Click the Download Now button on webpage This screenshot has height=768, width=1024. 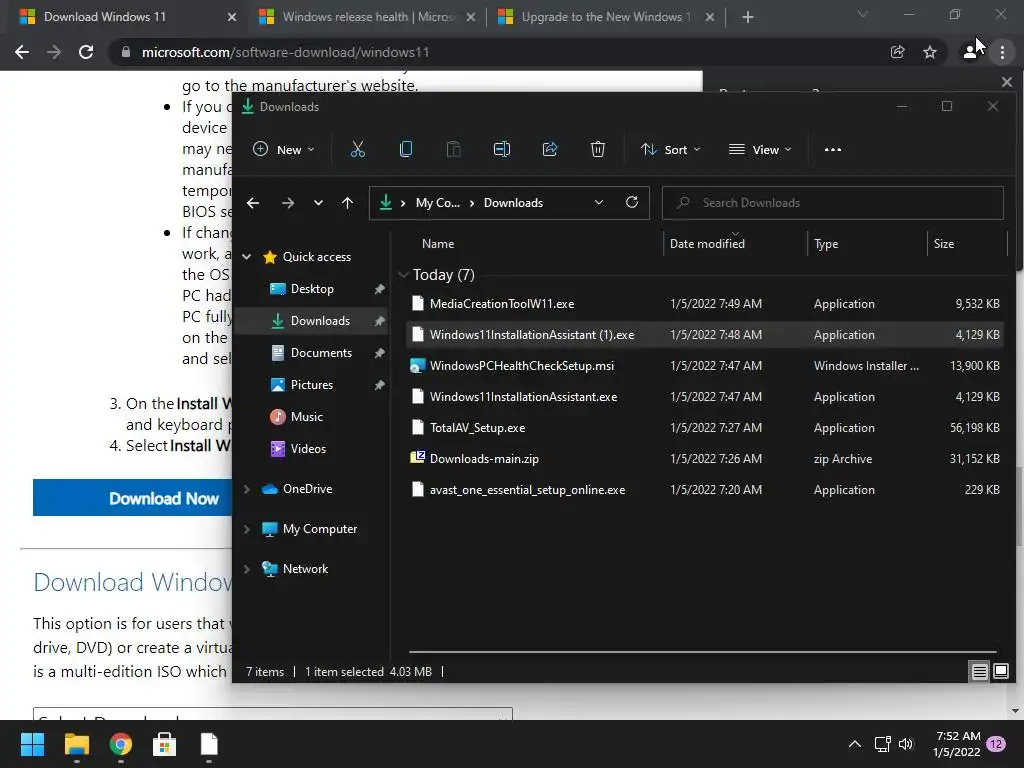[x=133, y=498]
